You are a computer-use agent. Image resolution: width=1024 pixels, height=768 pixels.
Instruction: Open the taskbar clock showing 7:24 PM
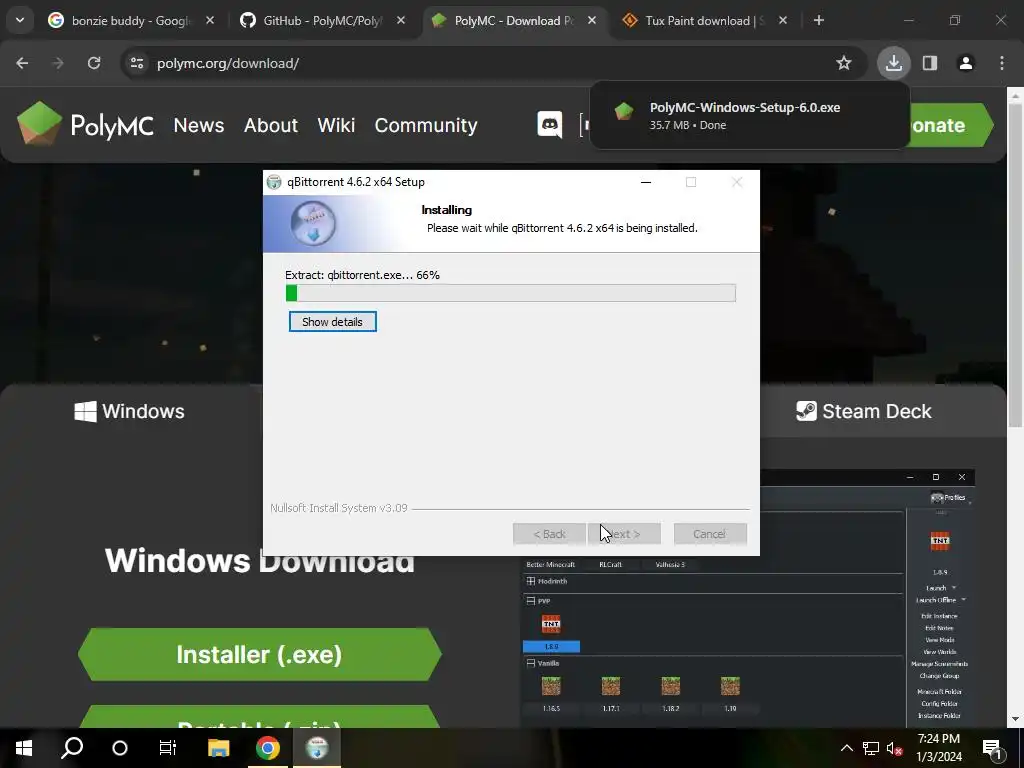(938, 748)
